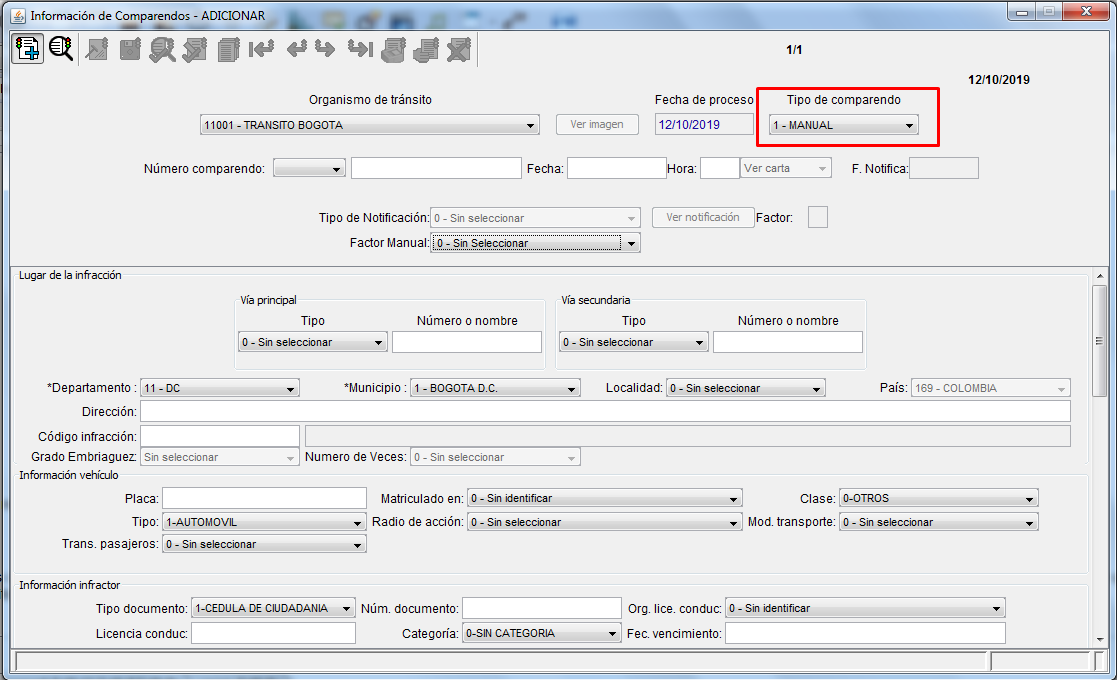Click the Dirección text field
This screenshot has height=680, width=1117.
coord(604,411)
